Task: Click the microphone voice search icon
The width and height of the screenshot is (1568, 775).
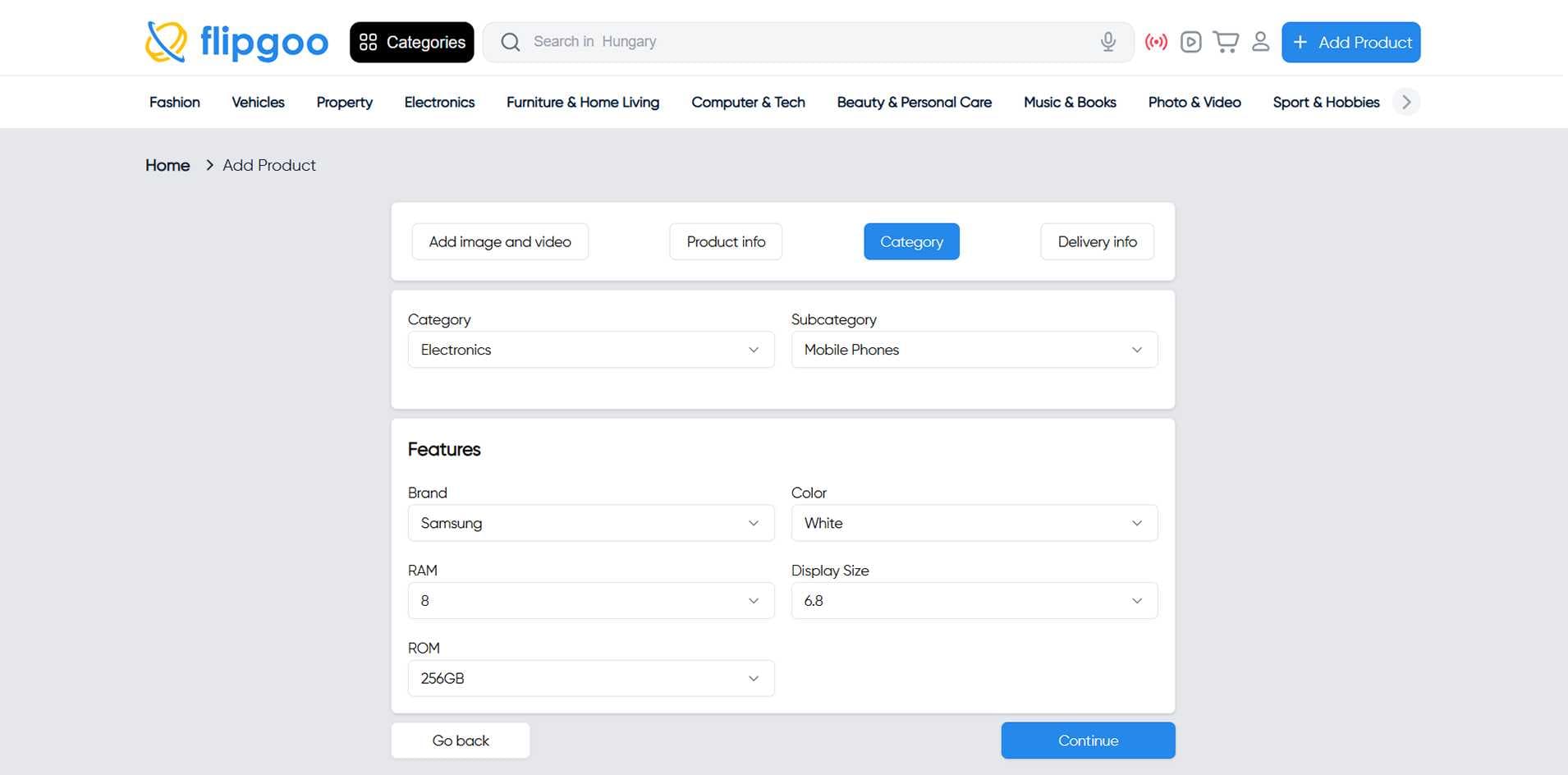Action: [1107, 42]
